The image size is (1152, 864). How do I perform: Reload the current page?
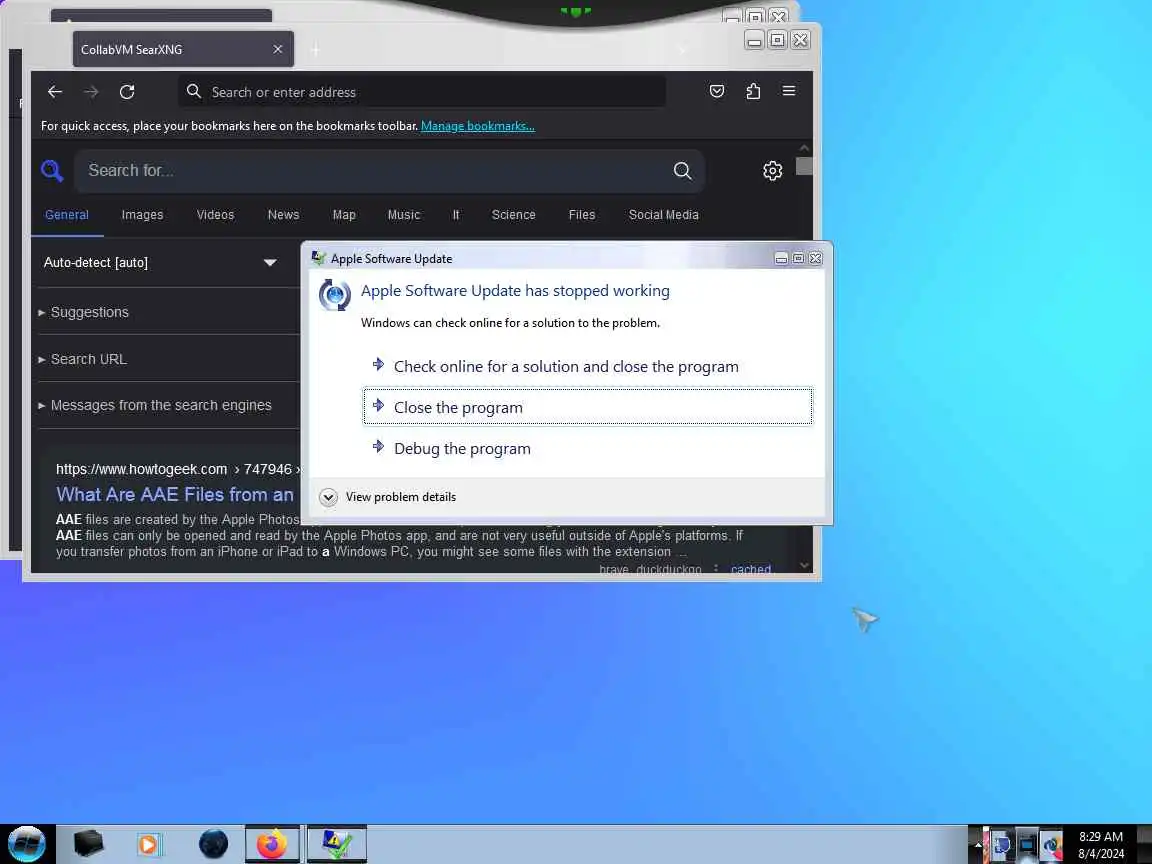pyautogui.click(x=127, y=92)
